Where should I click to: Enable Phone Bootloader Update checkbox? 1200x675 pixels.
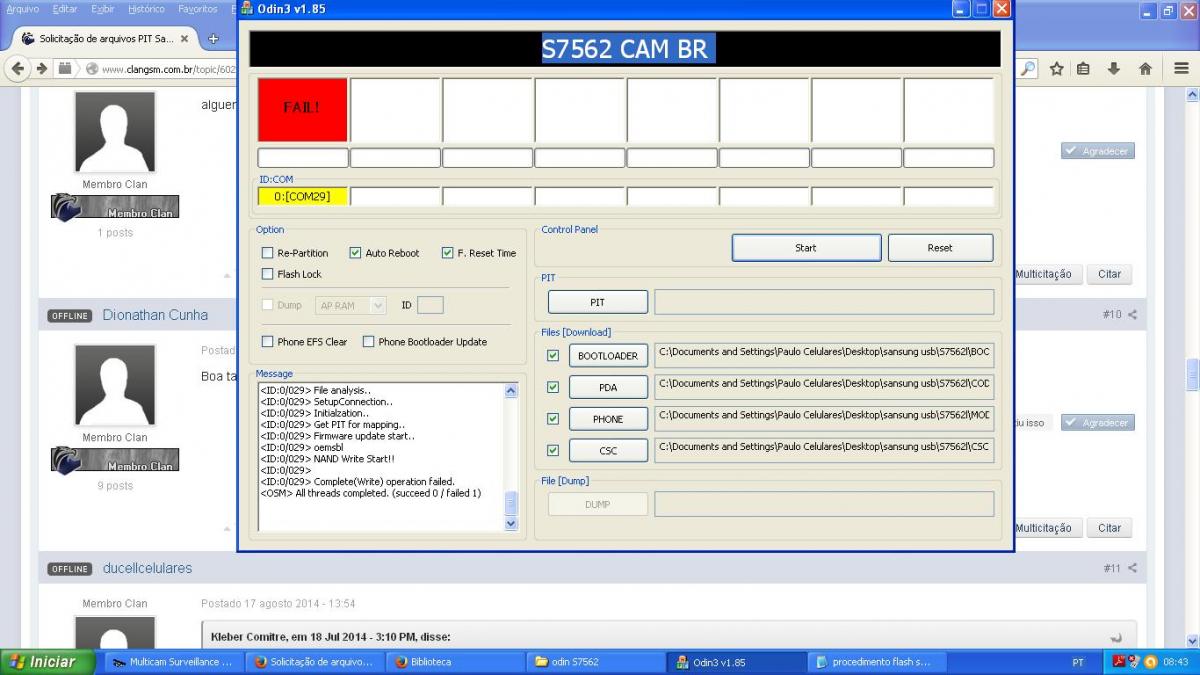(368, 342)
